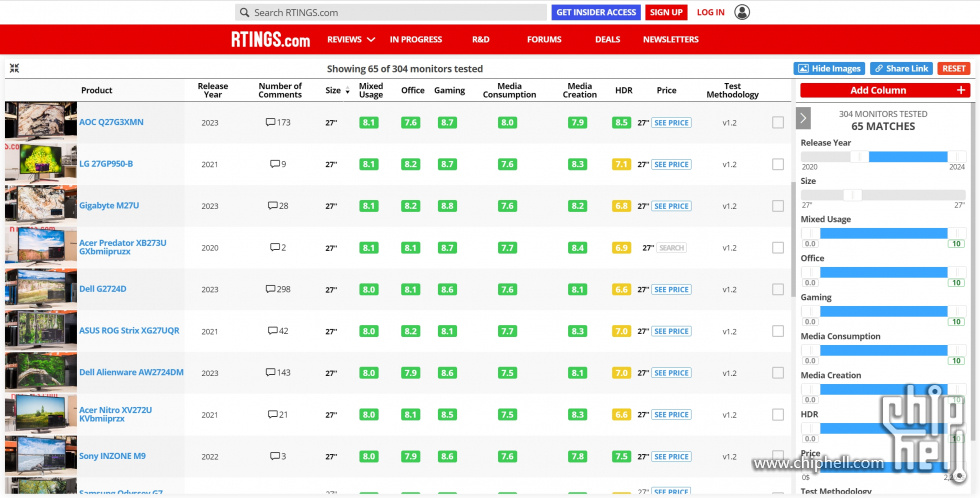Click See Price for AOC Q27G3XMN
Screen dimensions: 980x498
[671, 122]
